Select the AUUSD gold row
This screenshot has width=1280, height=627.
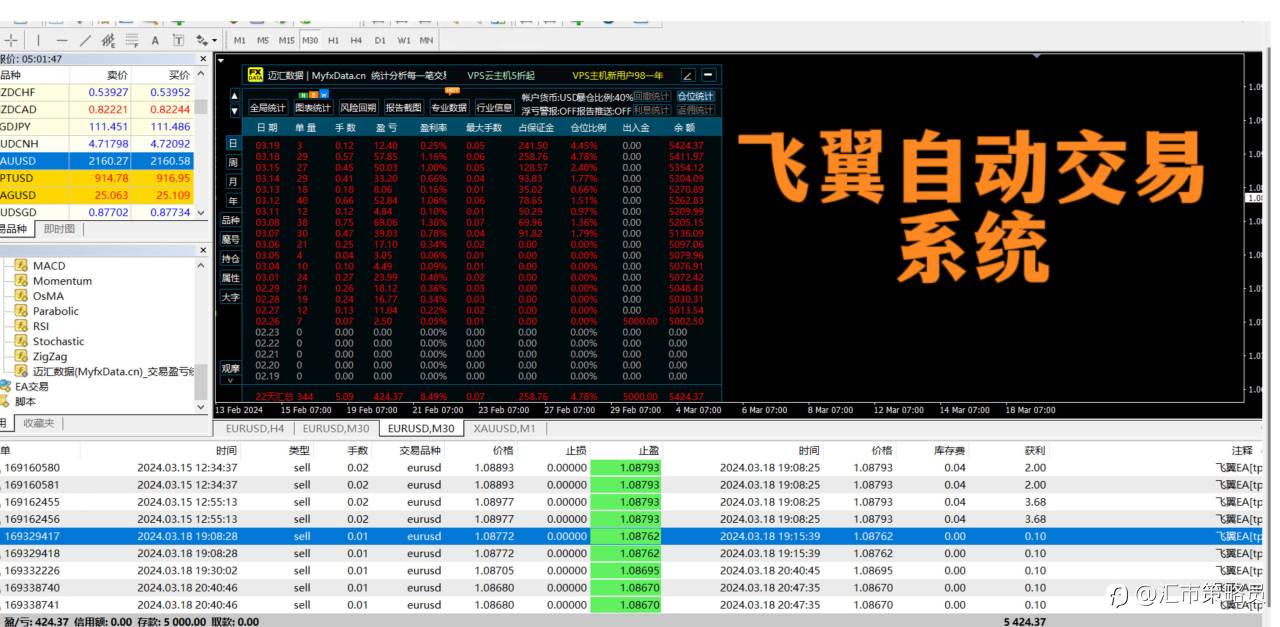(97, 160)
